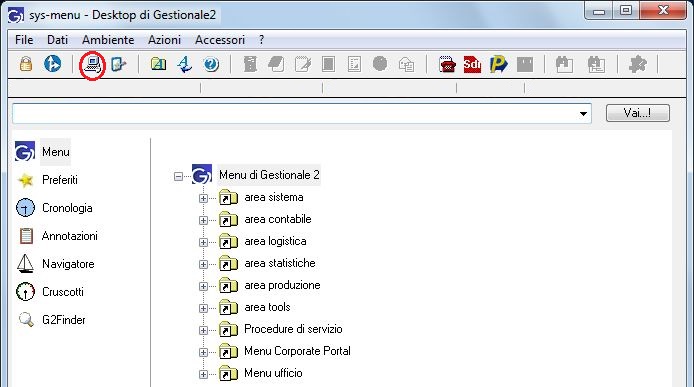Click the document-with-pen icon beside the computer icon
Image resolution: width=694 pixels, height=387 pixels.
(118, 65)
